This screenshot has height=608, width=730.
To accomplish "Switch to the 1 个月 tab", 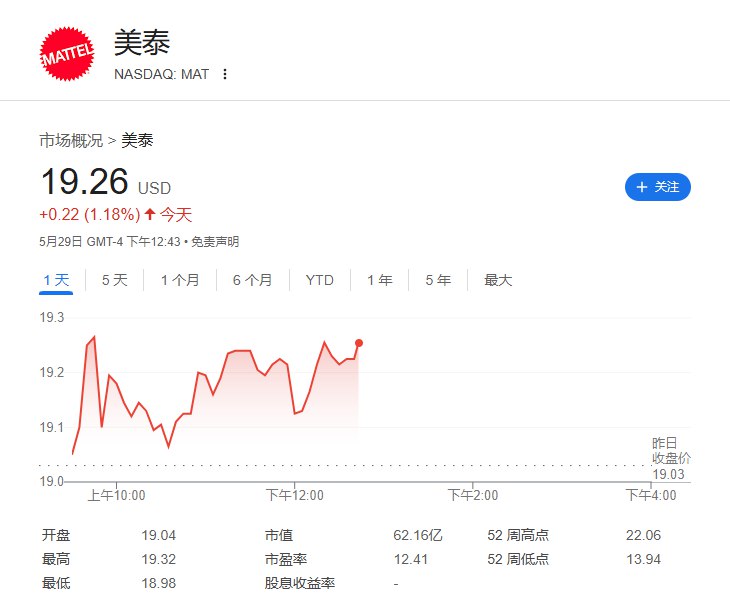I will pyautogui.click(x=180, y=280).
